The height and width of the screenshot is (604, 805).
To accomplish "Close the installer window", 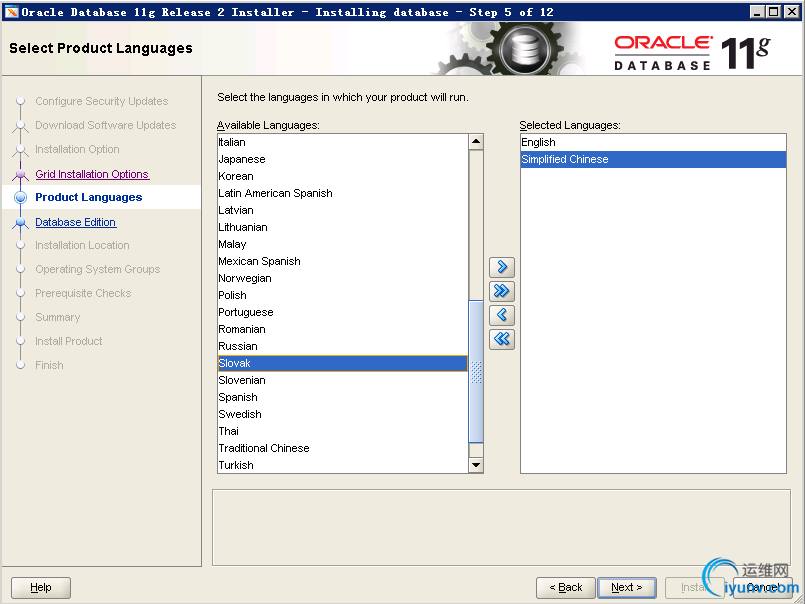I will tap(792, 12).
